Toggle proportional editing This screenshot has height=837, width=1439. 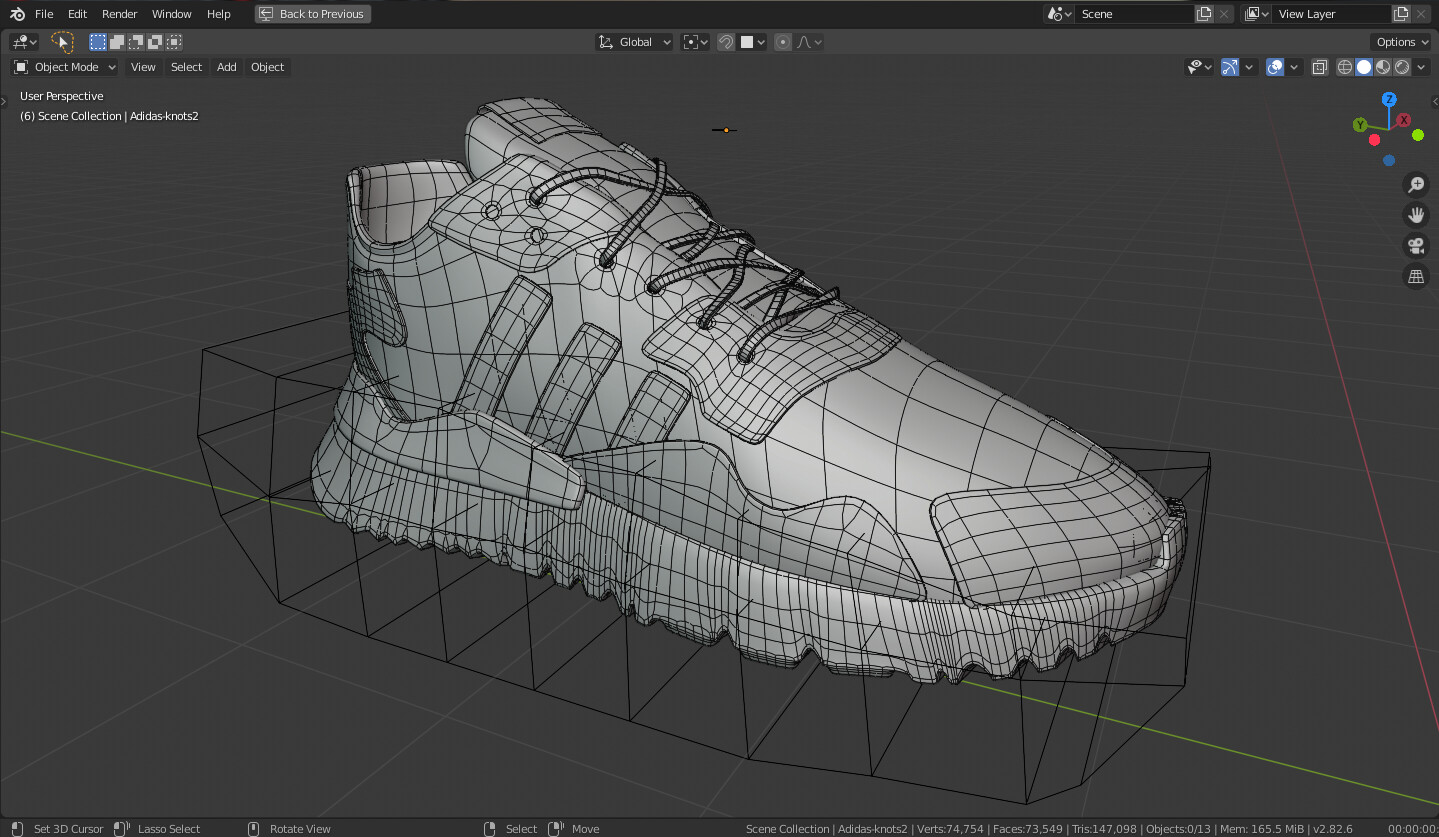click(x=783, y=42)
